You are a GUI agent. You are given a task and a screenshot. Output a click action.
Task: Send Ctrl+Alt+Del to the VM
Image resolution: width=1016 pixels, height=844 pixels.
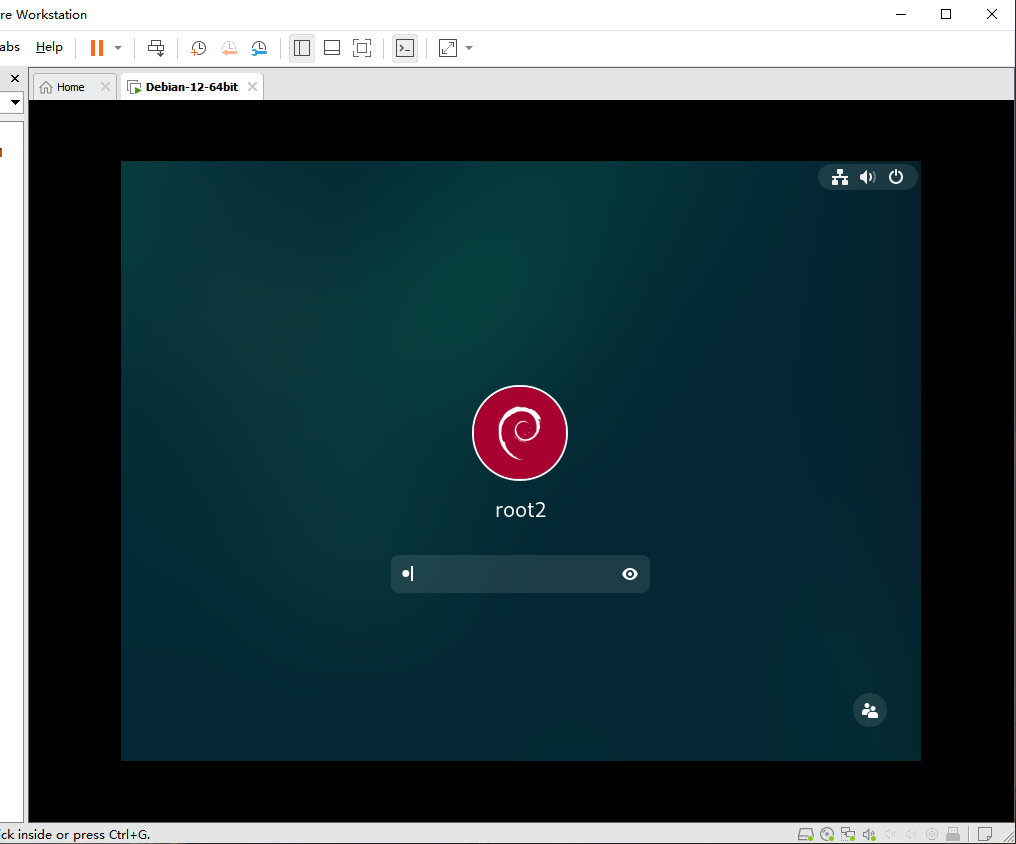pos(156,48)
